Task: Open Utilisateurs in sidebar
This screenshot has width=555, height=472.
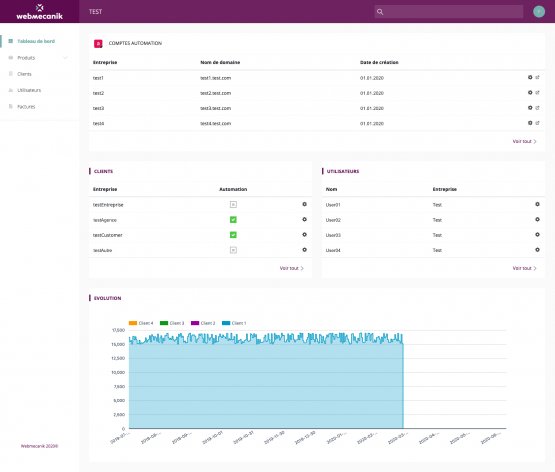Action: click(x=29, y=90)
